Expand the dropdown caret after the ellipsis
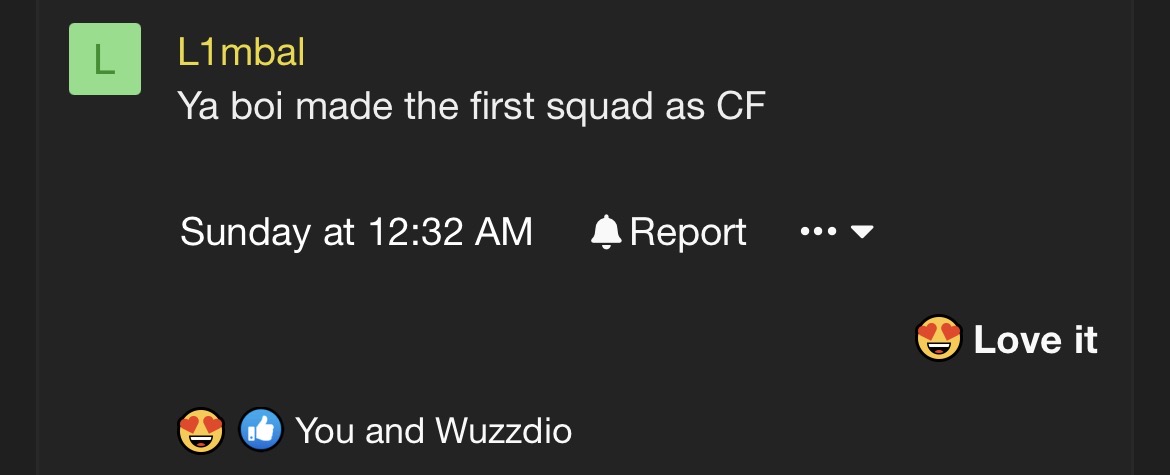 coord(862,232)
